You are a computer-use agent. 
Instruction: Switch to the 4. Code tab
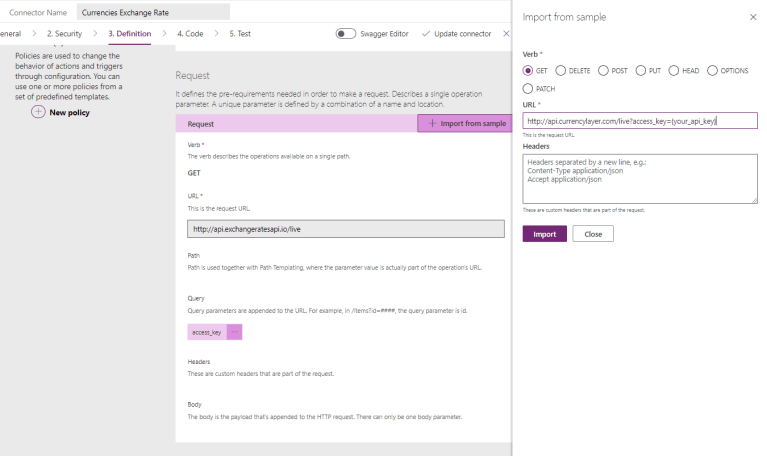(x=190, y=34)
